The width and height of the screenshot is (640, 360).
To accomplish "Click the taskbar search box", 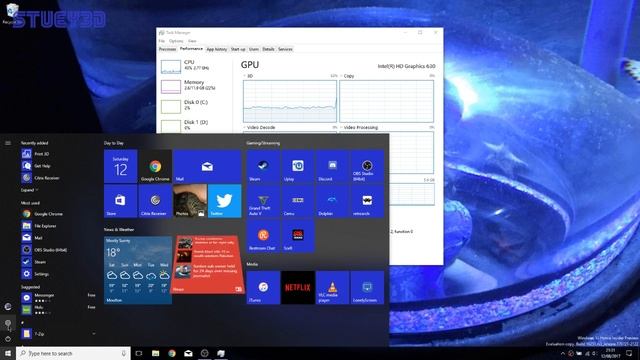I will (x=73, y=353).
